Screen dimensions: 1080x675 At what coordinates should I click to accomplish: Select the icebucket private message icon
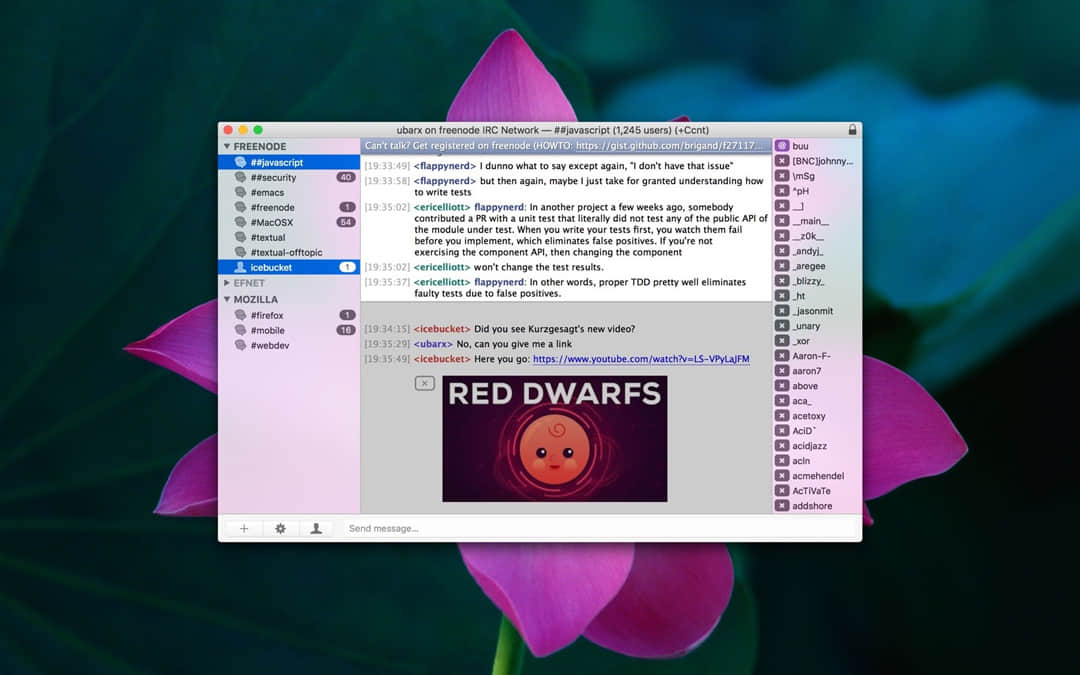click(x=239, y=267)
